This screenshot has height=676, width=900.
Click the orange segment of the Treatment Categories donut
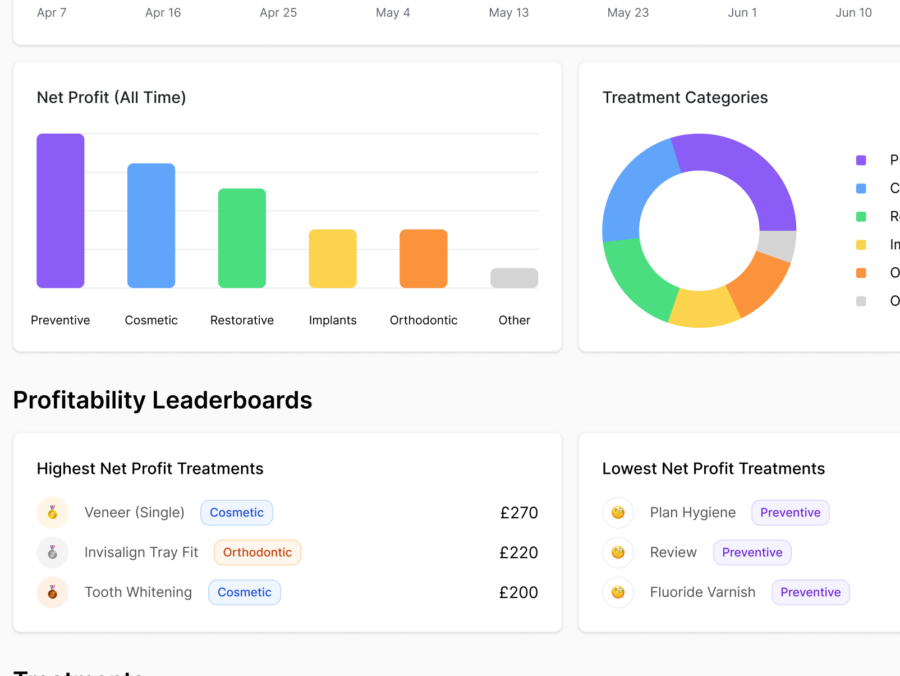[759, 284]
